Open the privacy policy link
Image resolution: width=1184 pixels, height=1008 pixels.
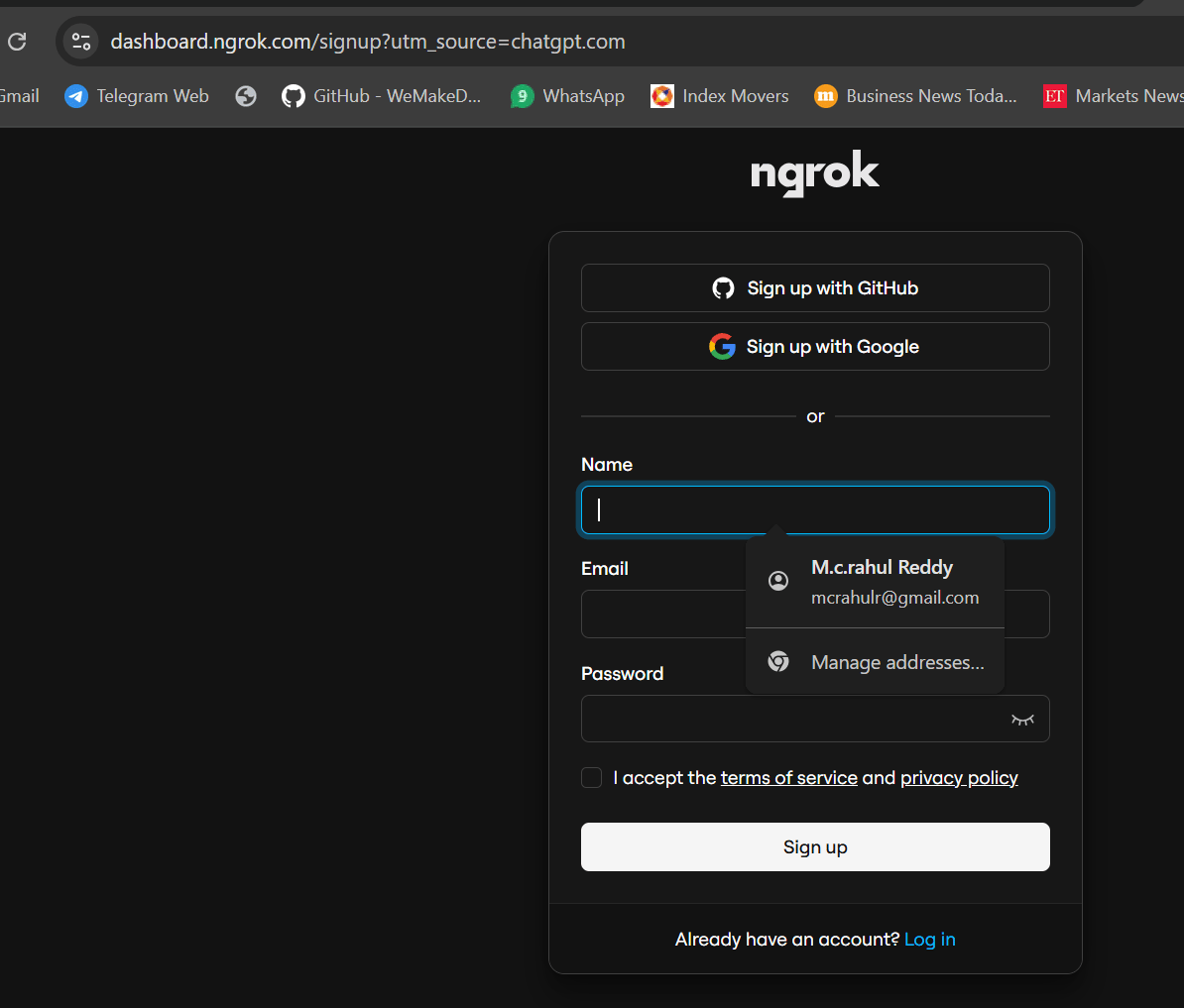point(959,778)
